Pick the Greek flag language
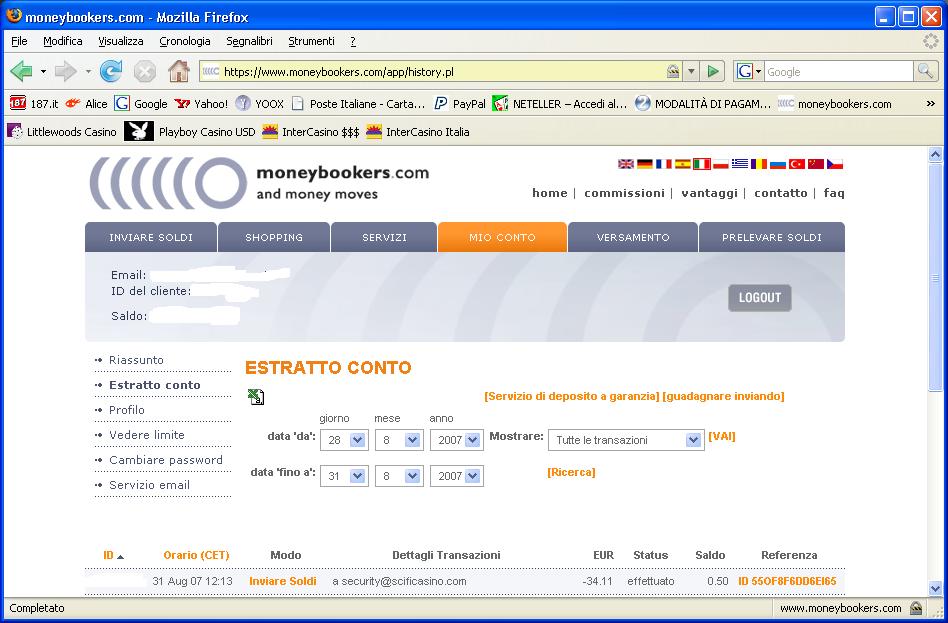This screenshot has height=623, width=948. click(739, 164)
